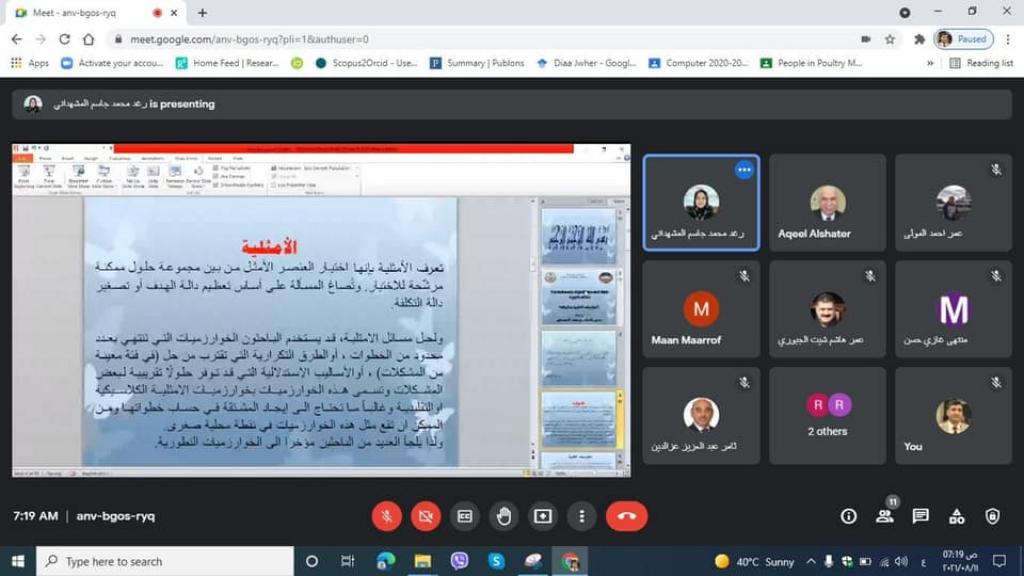Toggle closed captions on
This screenshot has height=576, width=1024.
coord(465,516)
